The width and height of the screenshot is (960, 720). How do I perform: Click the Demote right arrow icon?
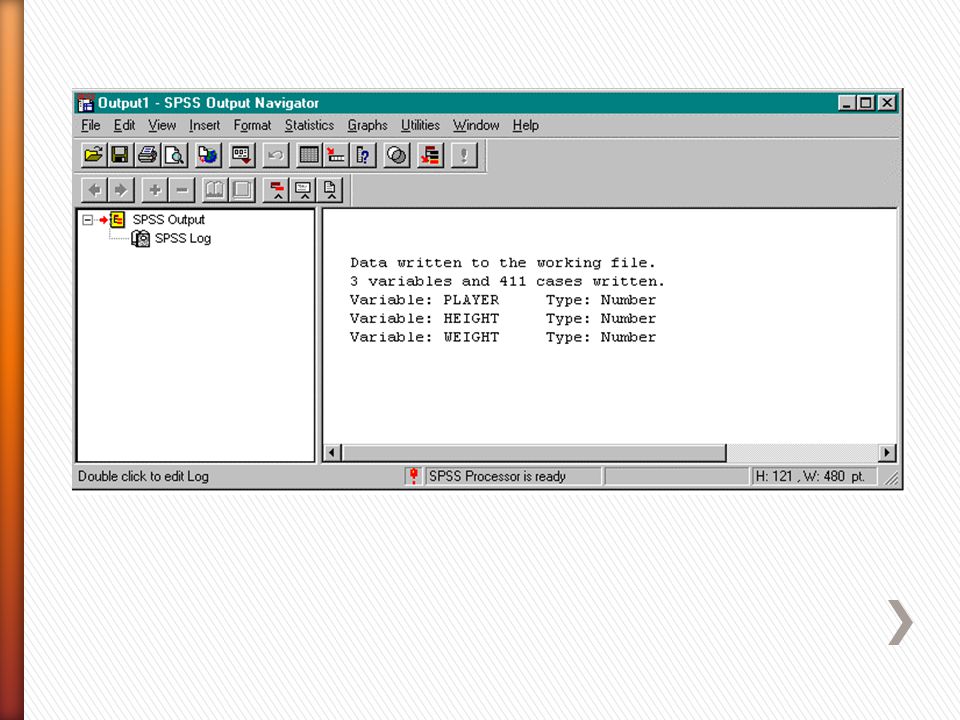click(121, 190)
